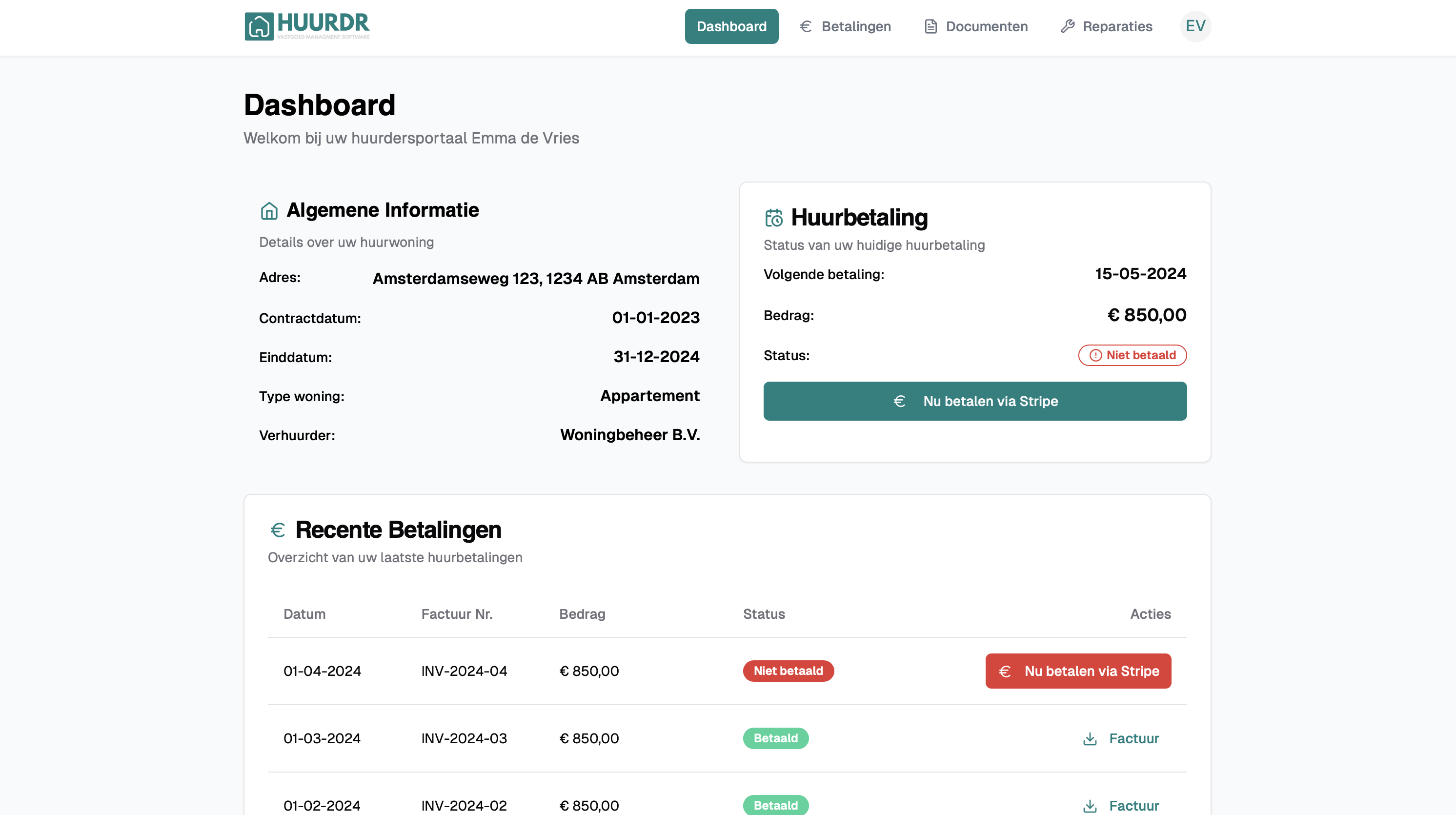Click the date 01-03-2024

pyautogui.click(x=322, y=738)
